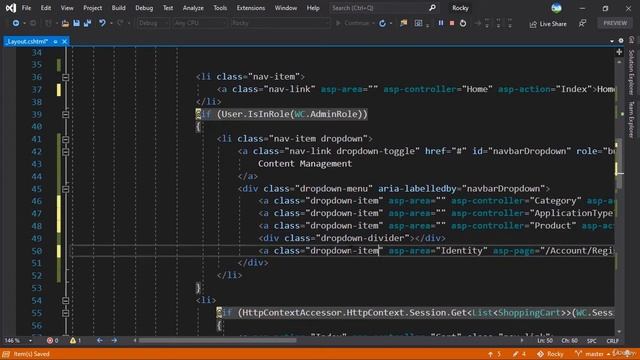Click the split editor icon above the scrollbar

(619, 52)
